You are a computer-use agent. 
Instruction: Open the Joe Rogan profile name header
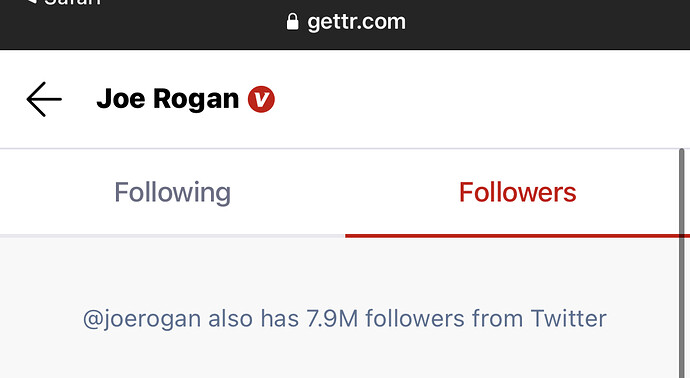(168, 99)
